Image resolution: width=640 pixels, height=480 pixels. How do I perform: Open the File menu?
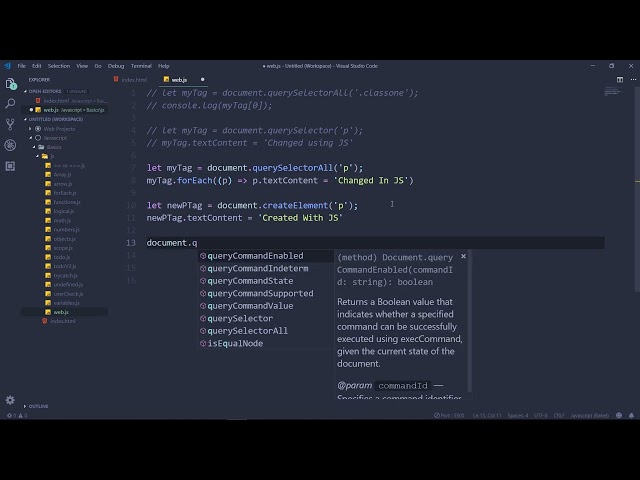point(22,66)
